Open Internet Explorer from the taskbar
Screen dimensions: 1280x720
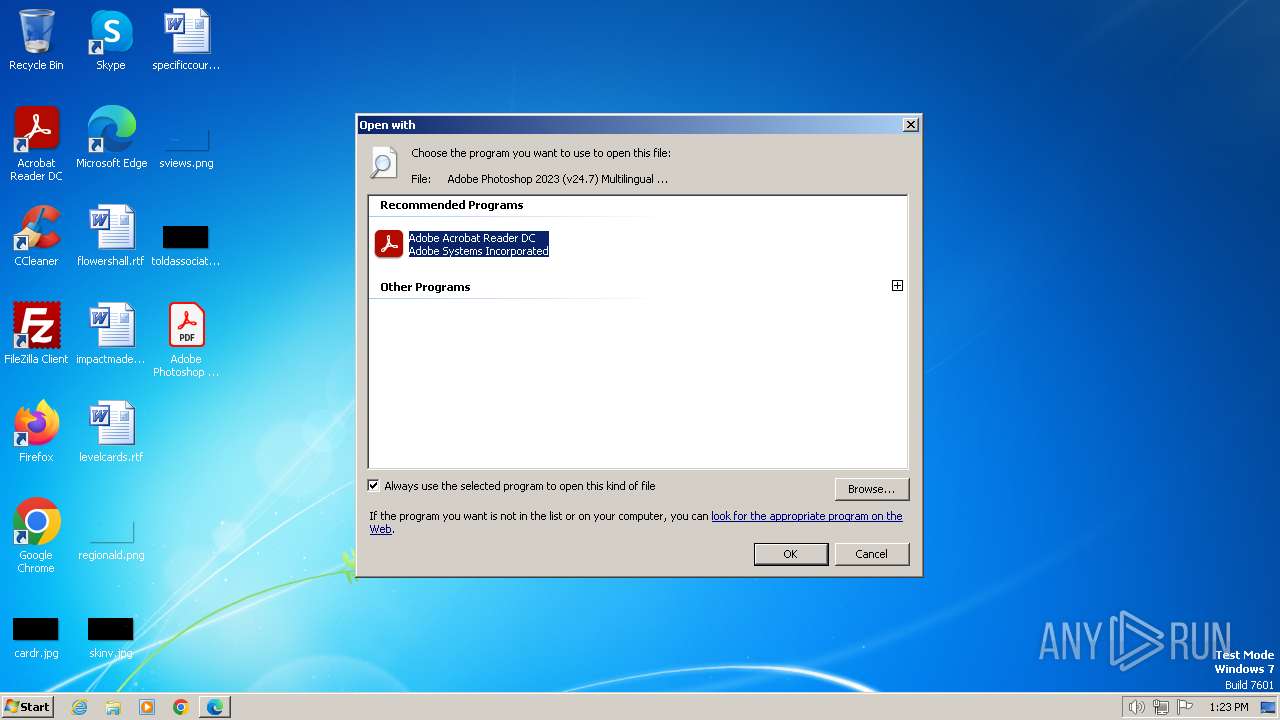(80, 707)
